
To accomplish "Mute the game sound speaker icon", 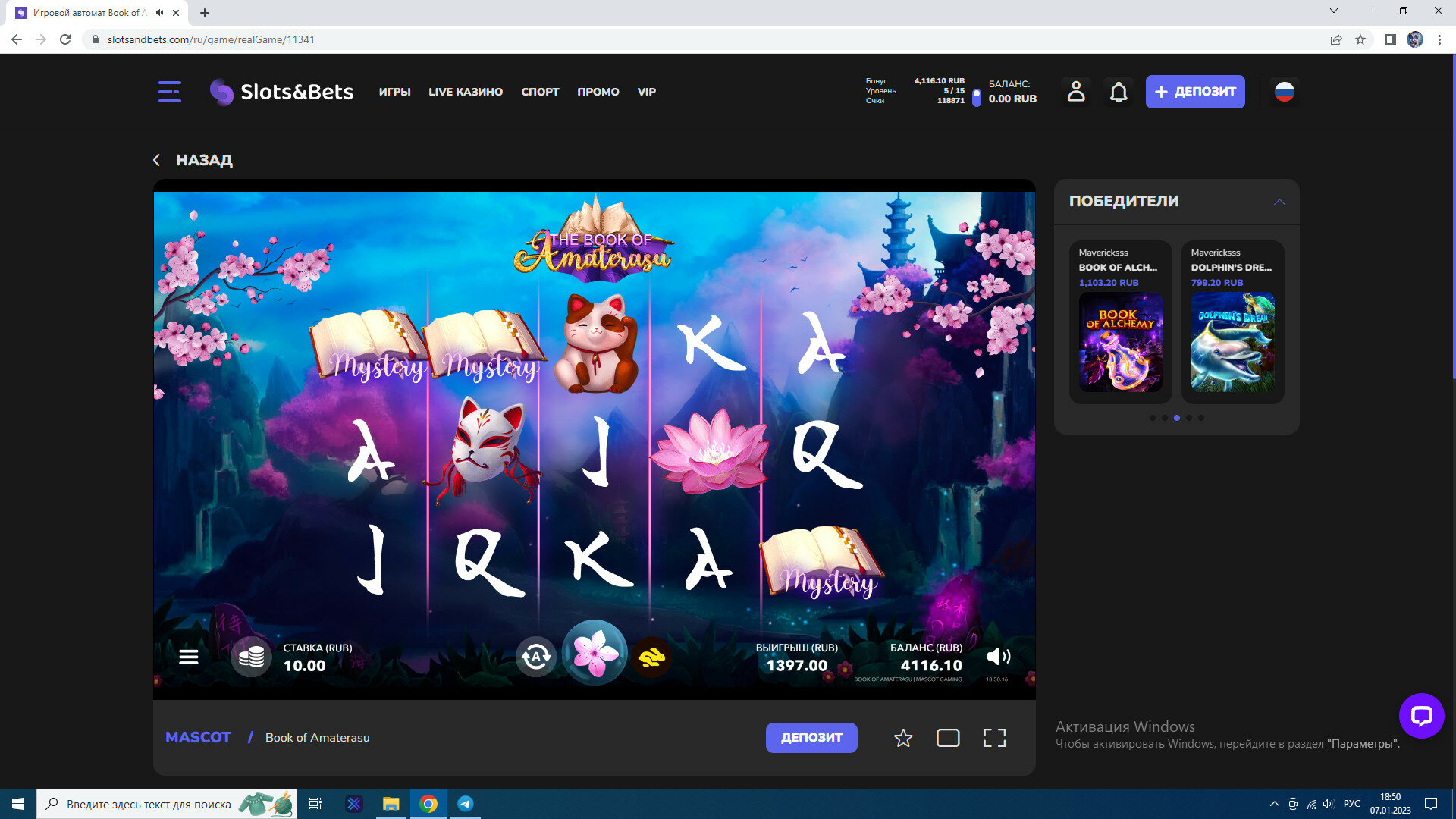I will 998,657.
